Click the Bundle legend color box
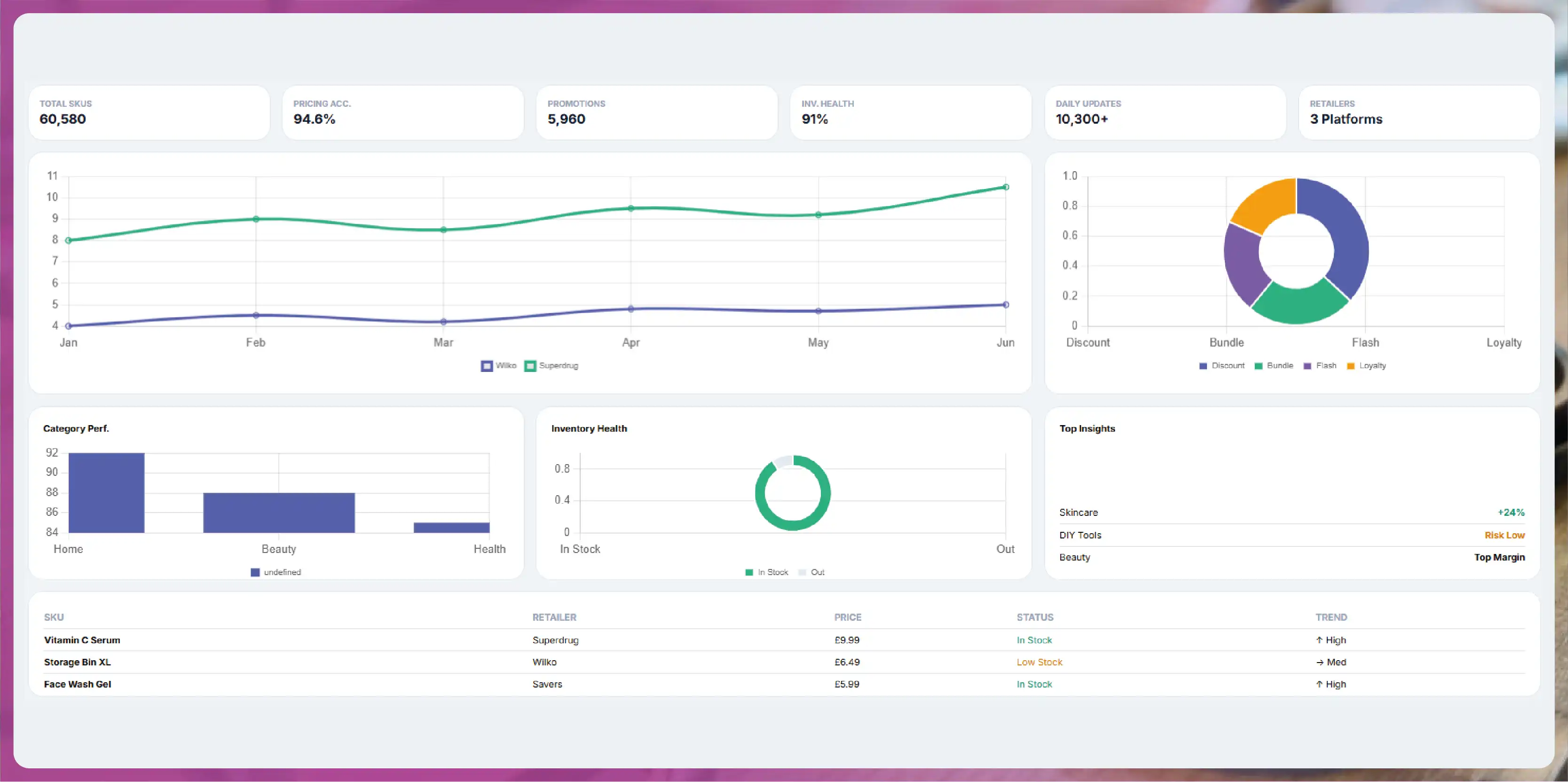Viewport: 1568px width, 782px height. pos(1258,366)
